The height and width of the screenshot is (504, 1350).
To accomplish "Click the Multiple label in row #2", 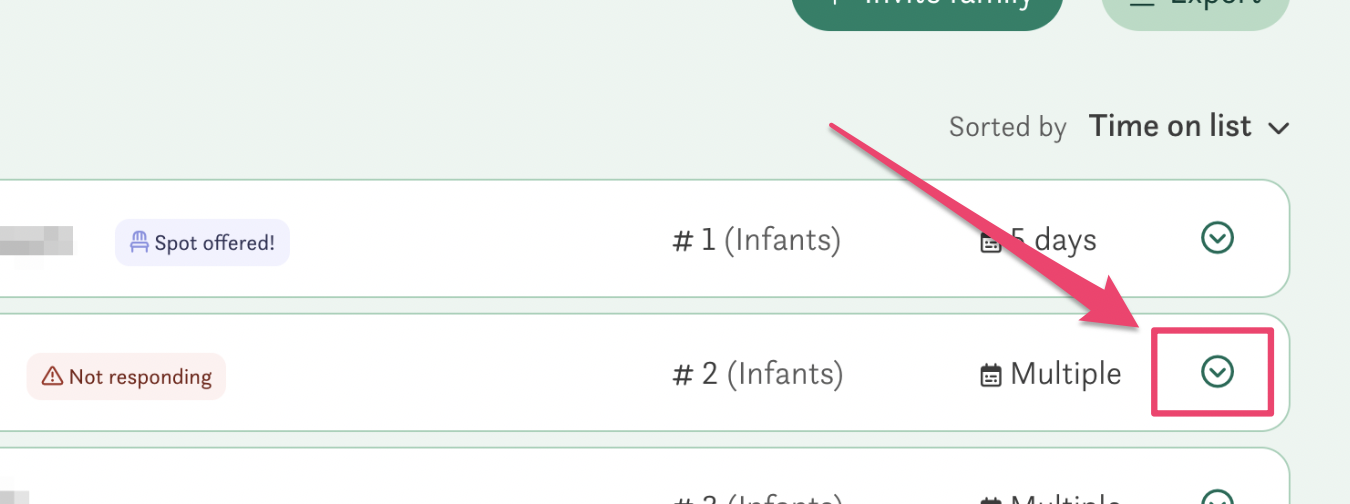I will (1065, 374).
